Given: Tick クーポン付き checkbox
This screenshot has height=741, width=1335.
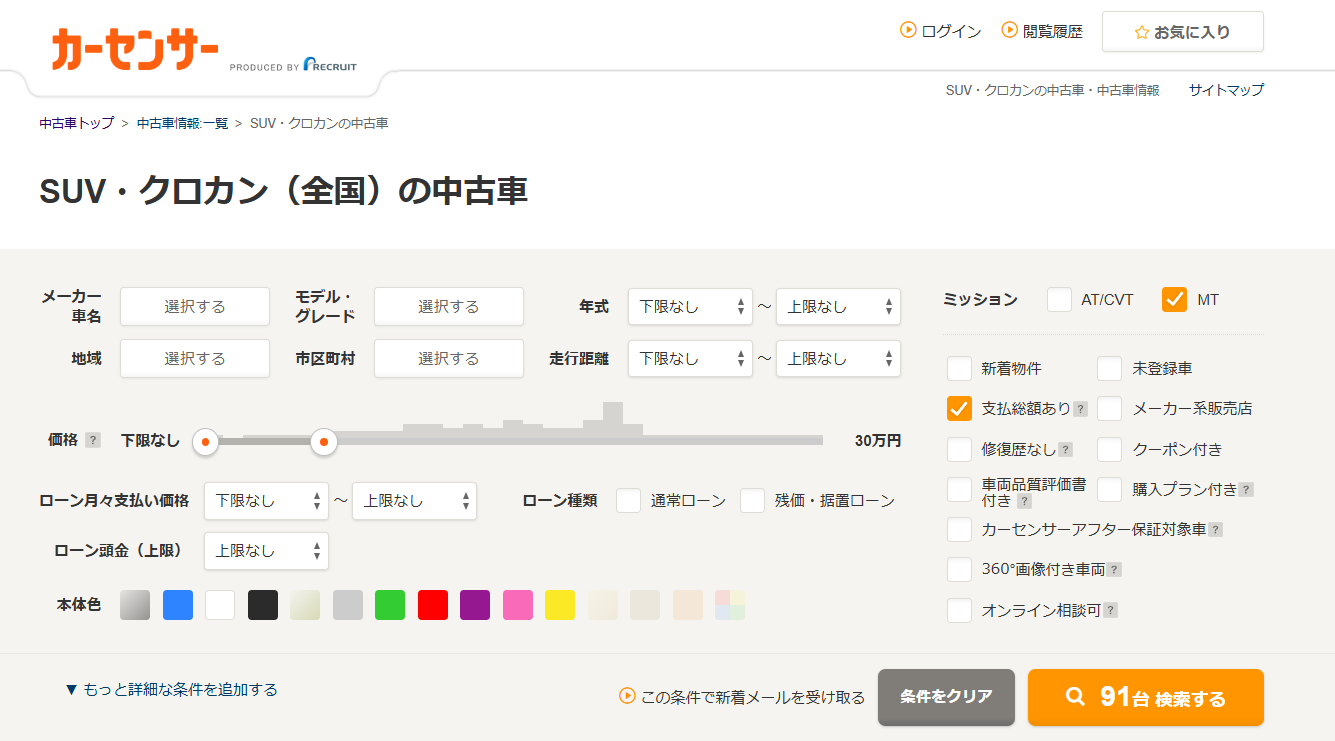Looking at the screenshot, I should pos(1109,449).
